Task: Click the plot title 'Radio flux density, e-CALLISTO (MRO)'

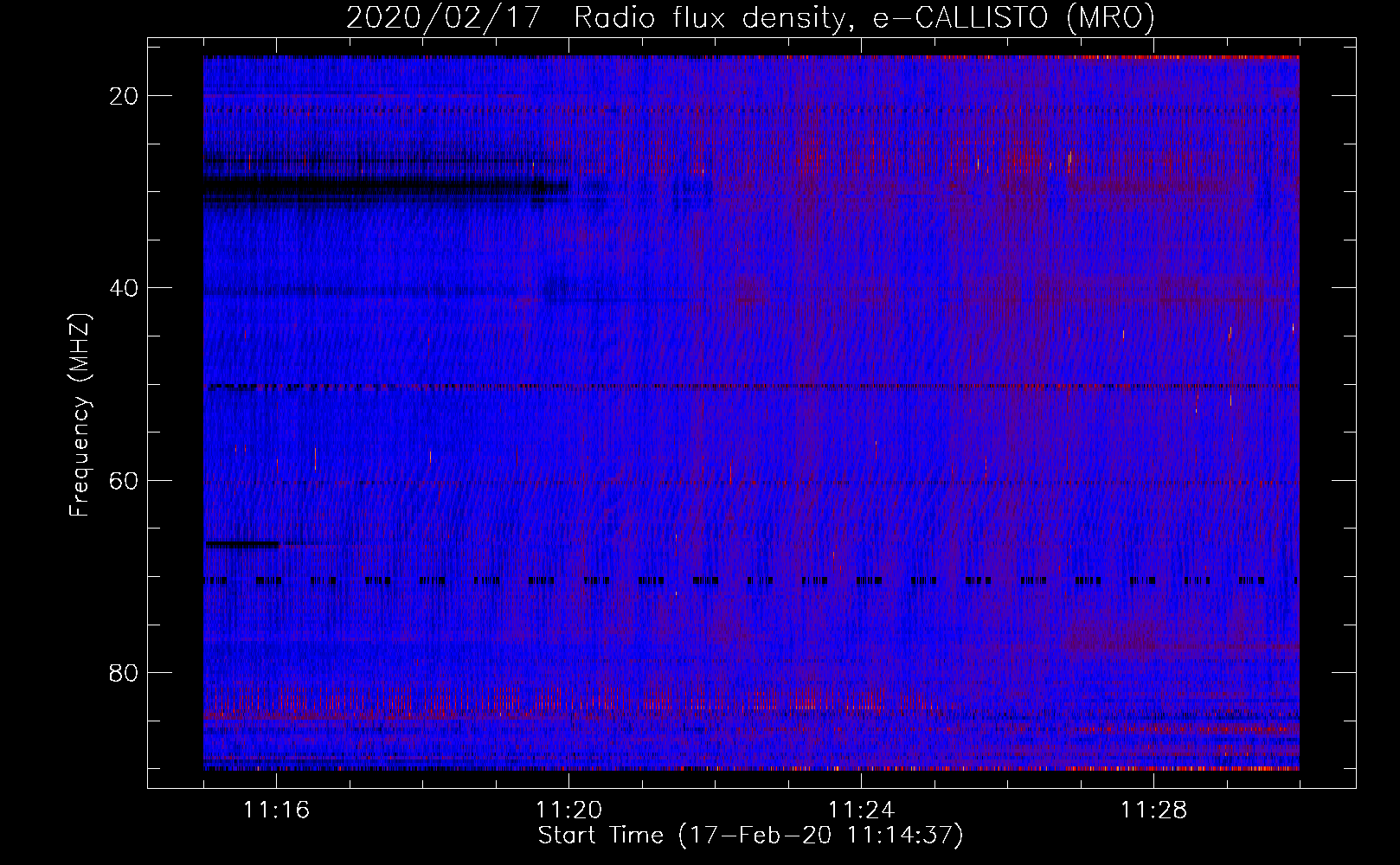Action: [864, 17]
